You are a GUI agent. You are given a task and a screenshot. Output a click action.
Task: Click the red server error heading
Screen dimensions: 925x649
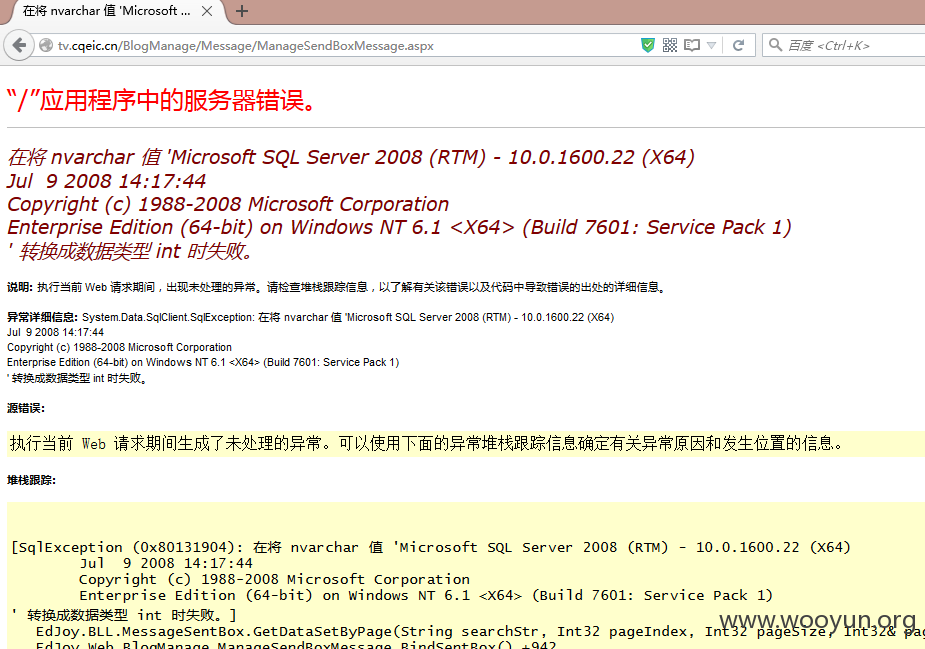tap(162, 100)
